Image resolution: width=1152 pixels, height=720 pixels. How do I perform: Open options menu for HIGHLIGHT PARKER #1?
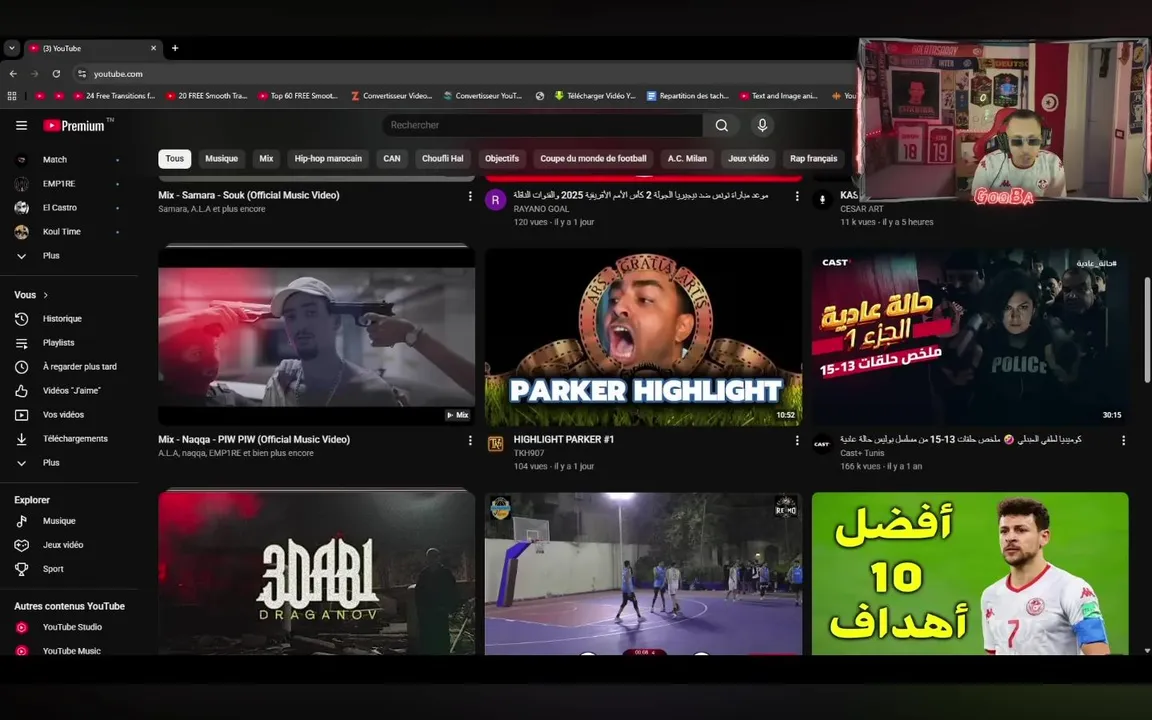[797, 441]
